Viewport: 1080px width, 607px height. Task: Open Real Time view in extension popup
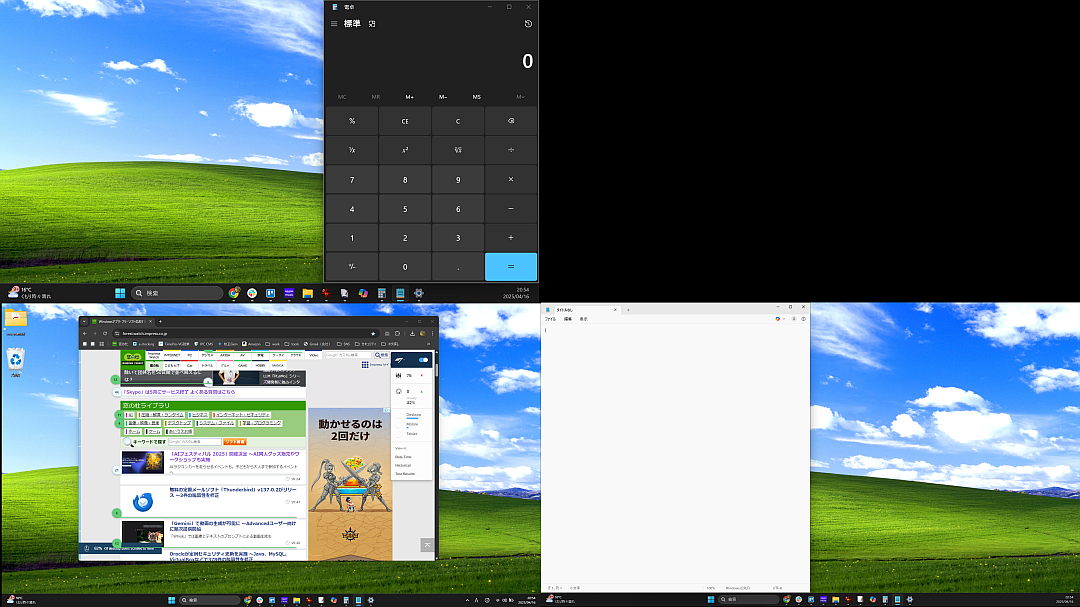[x=404, y=457]
